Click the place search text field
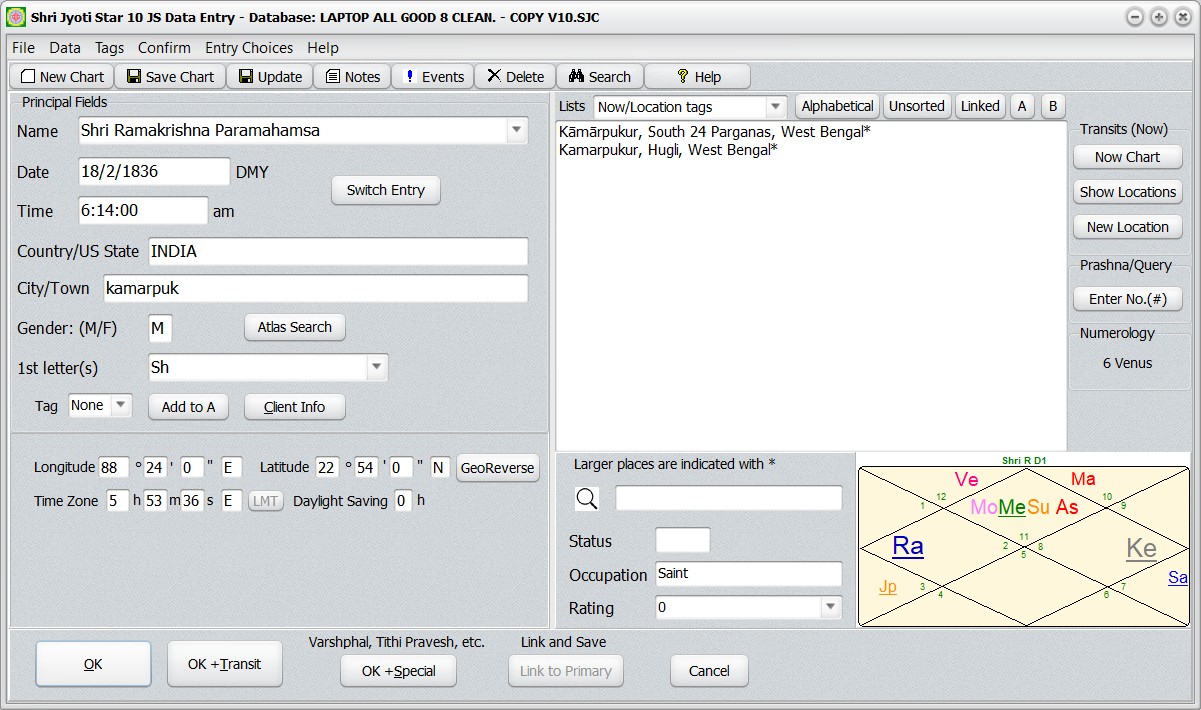This screenshot has height=710, width=1201. click(x=729, y=498)
